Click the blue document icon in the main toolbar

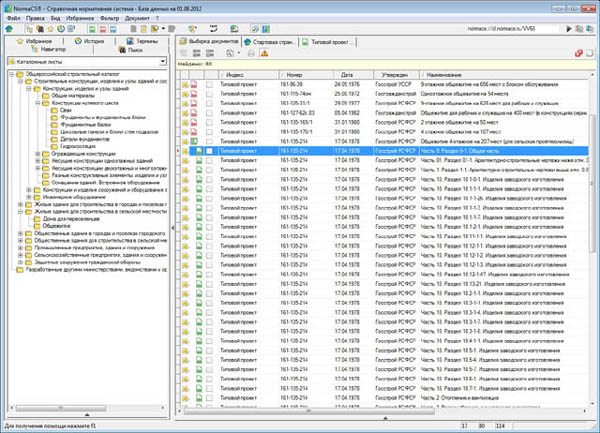[113, 29]
